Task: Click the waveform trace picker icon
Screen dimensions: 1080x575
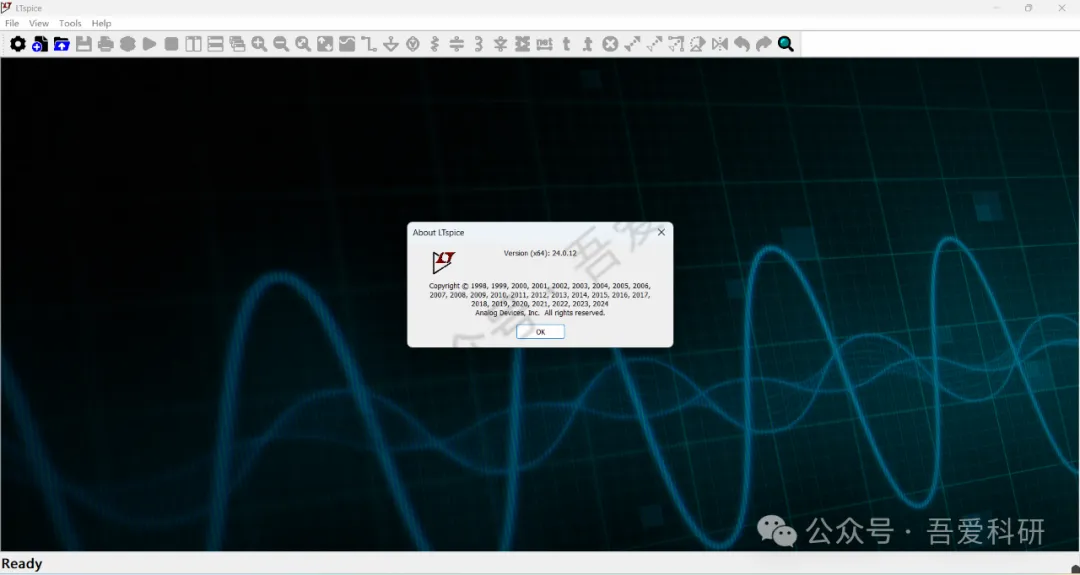Action: [x=347, y=44]
